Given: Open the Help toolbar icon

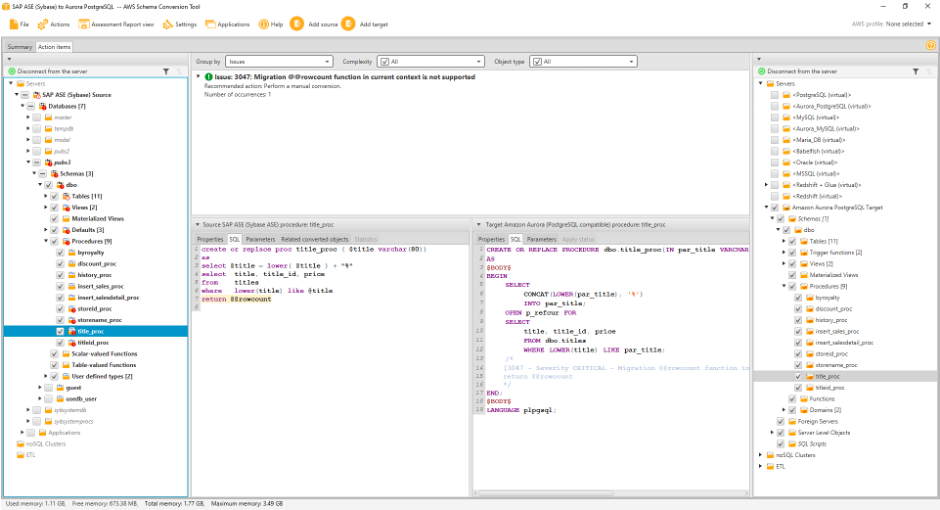Looking at the screenshot, I should (x=264, y=23).
